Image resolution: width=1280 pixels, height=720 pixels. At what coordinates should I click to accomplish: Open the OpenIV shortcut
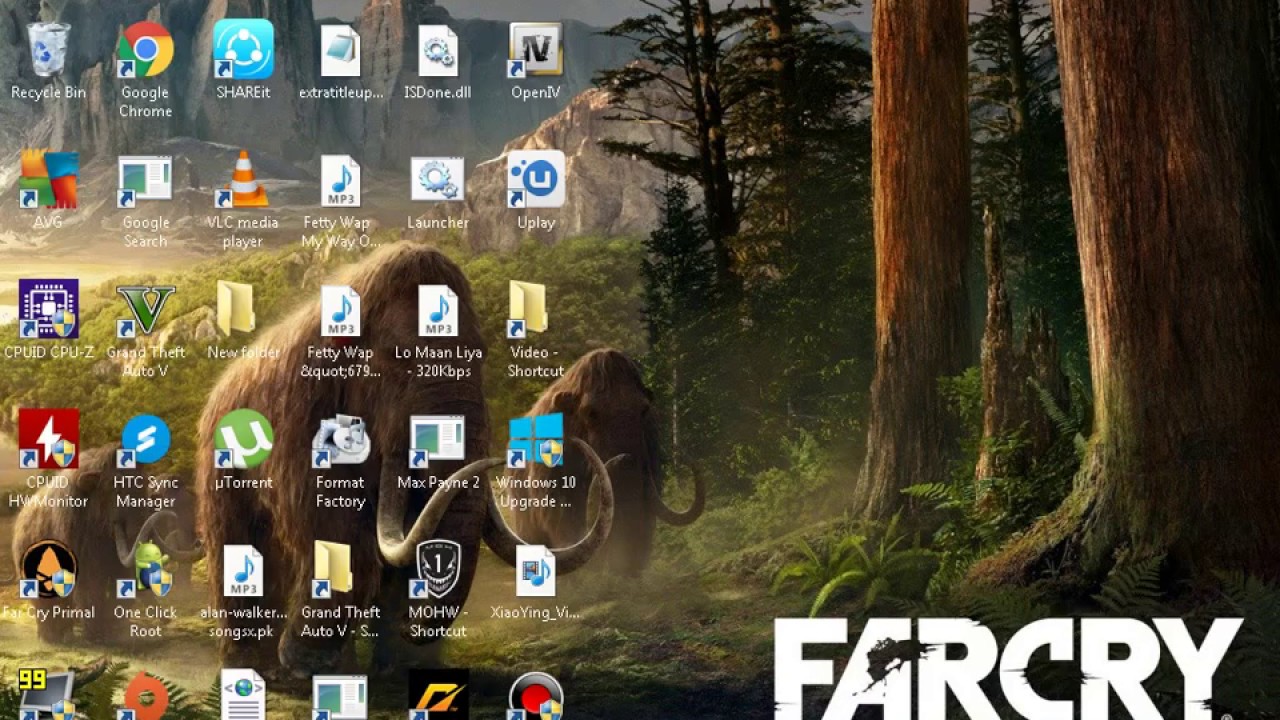tap(535, 51)
